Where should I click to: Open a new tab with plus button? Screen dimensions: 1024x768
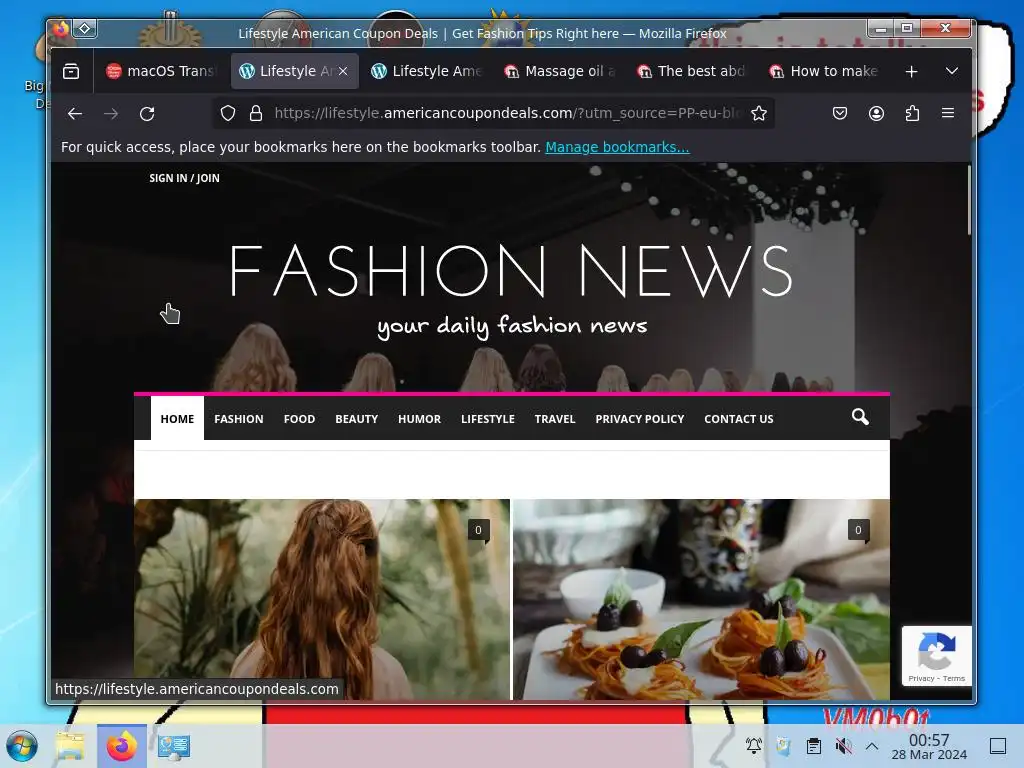coord(912,71)
